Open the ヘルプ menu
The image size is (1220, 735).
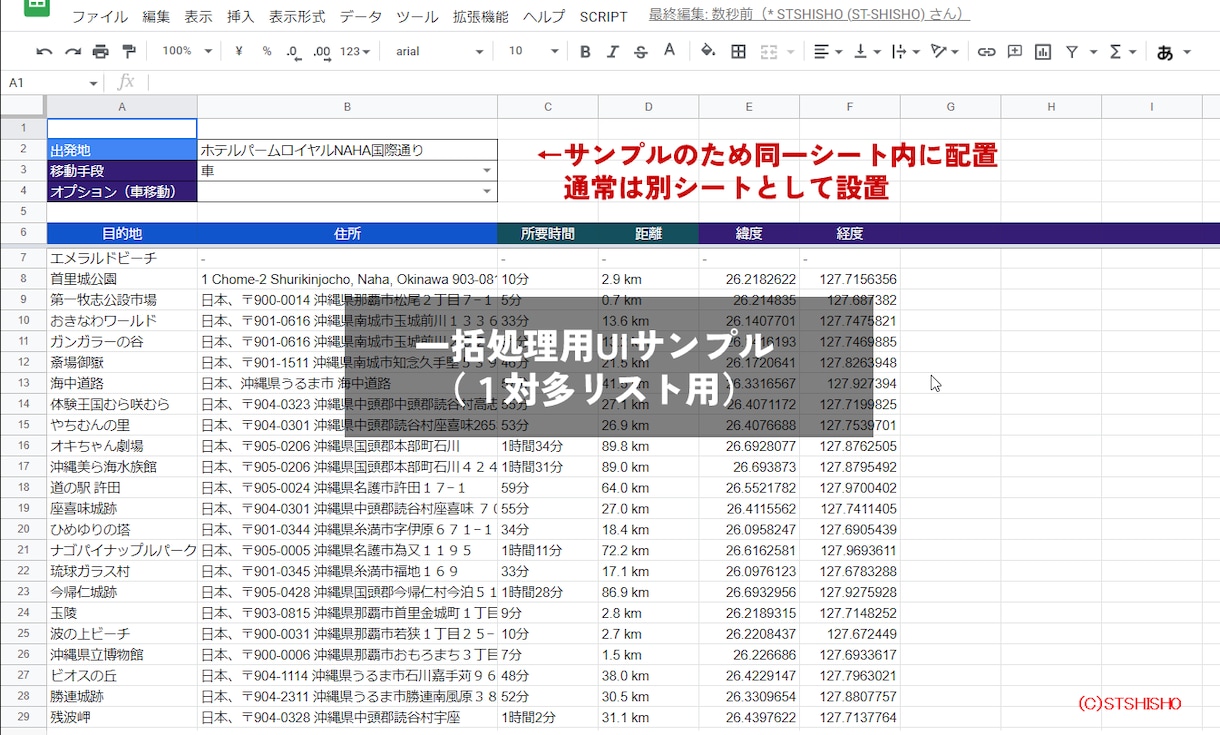click(544, 16)
